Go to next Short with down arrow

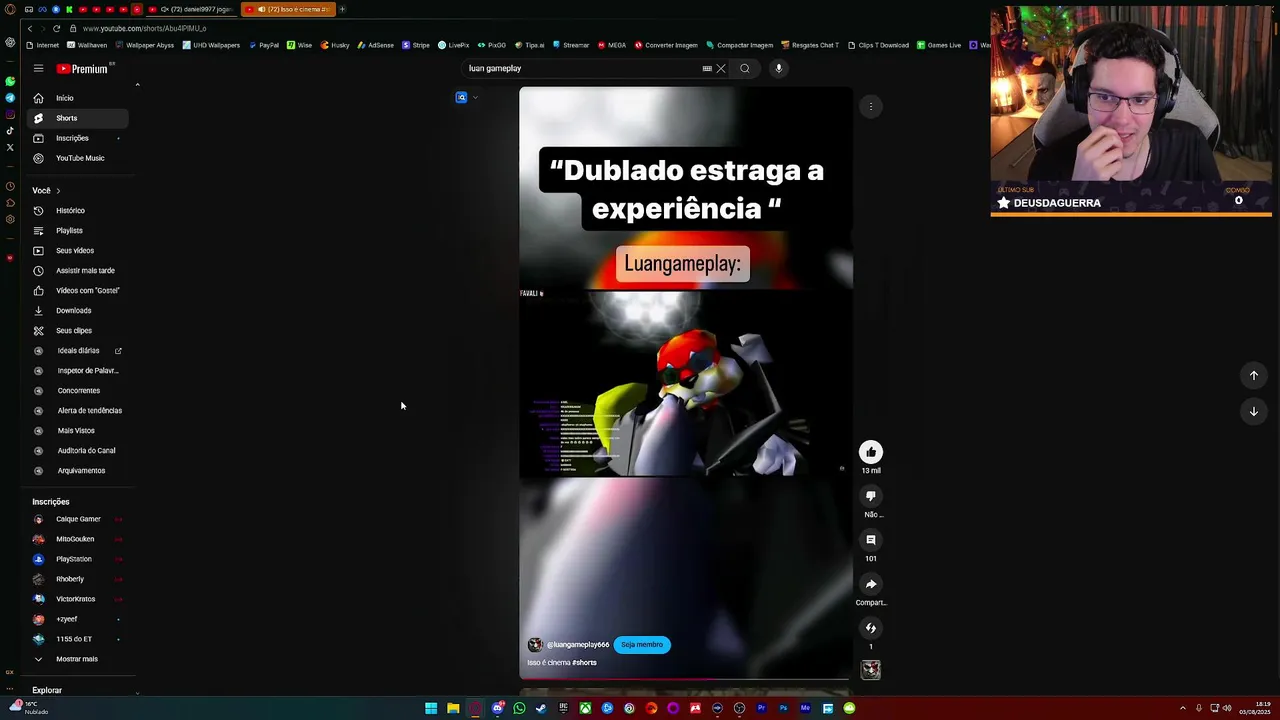pos(1254,412)
